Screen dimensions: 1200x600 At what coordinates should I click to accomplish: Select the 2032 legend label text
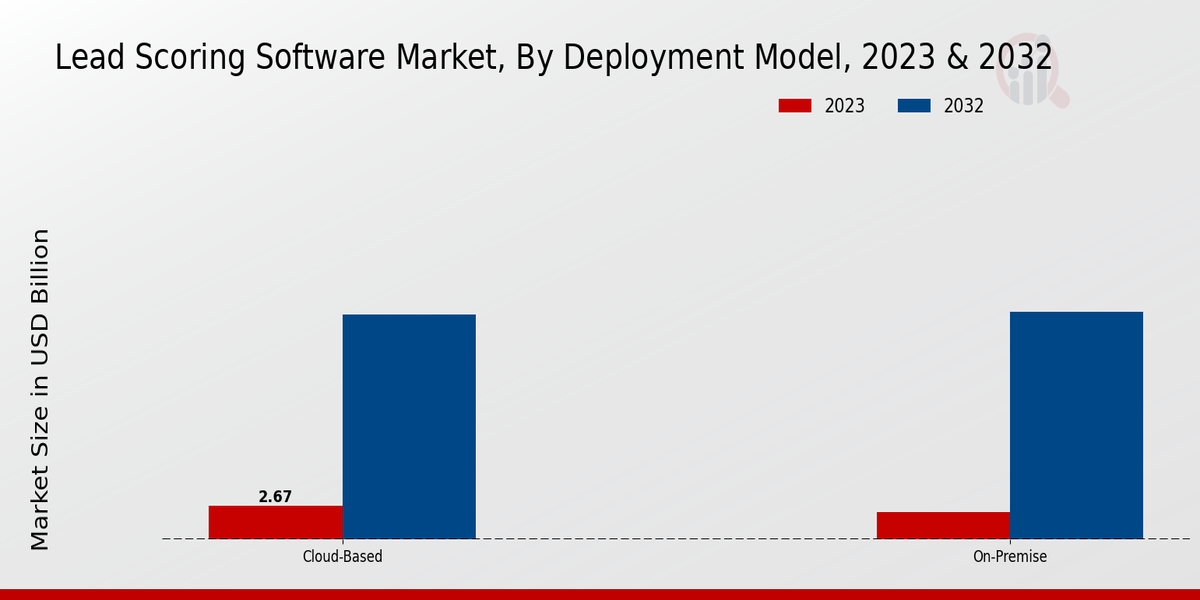(963, 106)
